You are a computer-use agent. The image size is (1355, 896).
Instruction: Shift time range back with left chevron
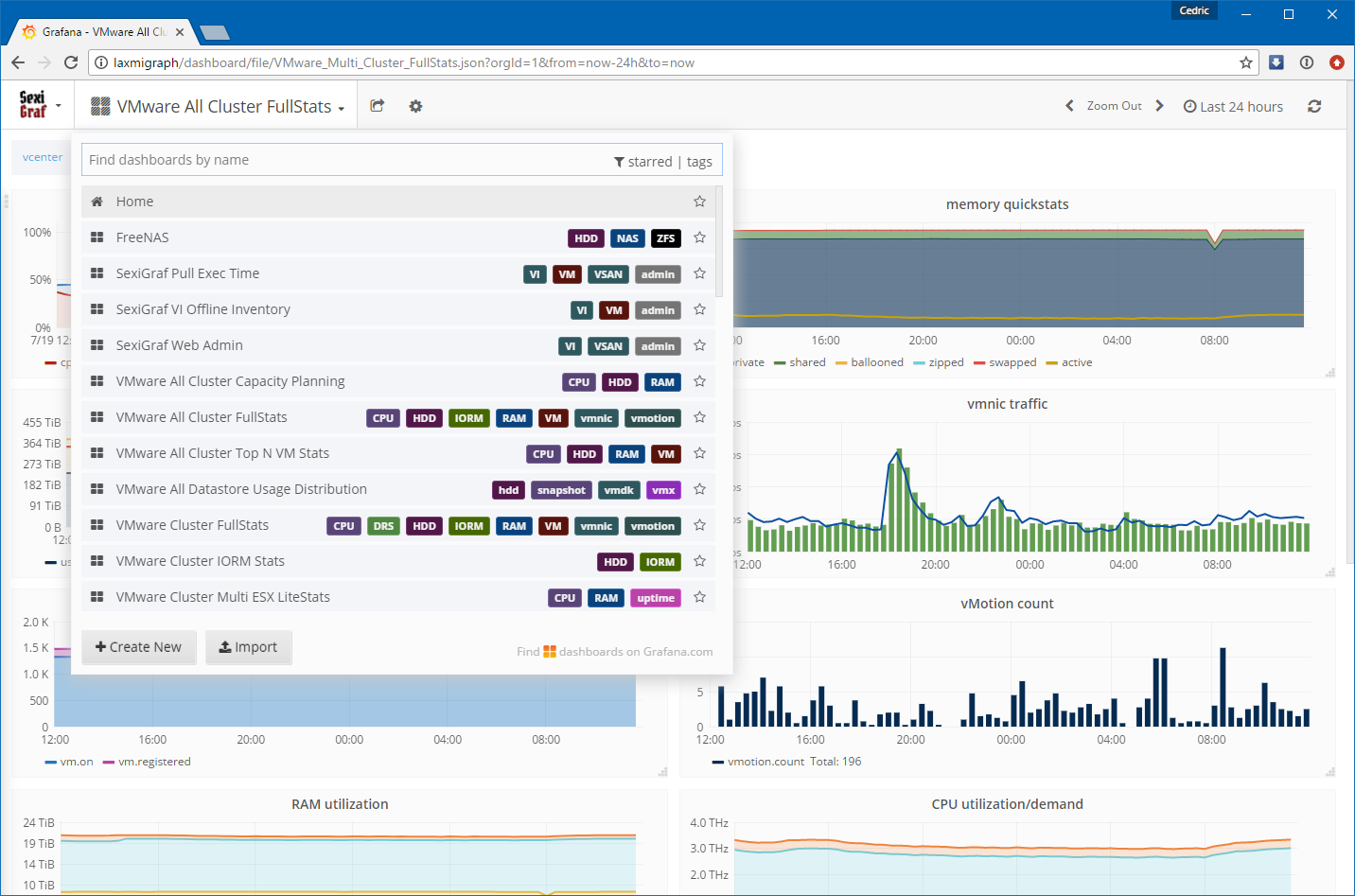tap(1069, 106)
